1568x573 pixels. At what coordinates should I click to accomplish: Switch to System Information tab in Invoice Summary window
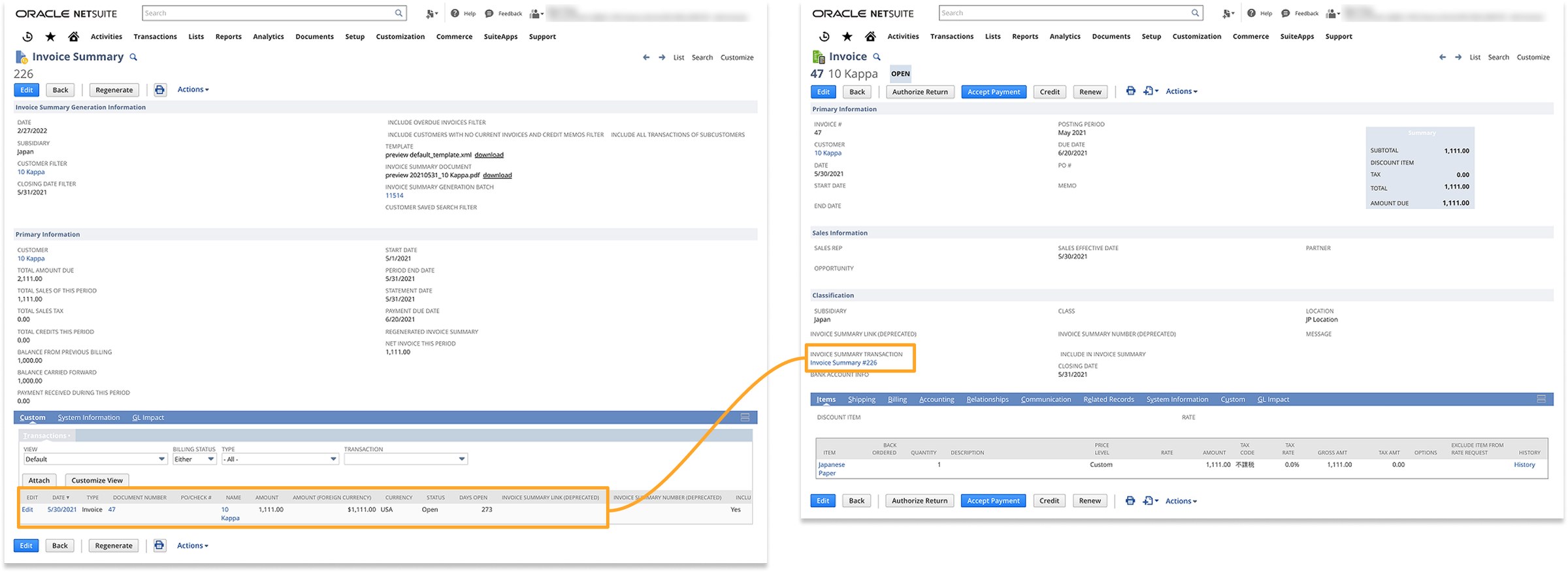89,417
